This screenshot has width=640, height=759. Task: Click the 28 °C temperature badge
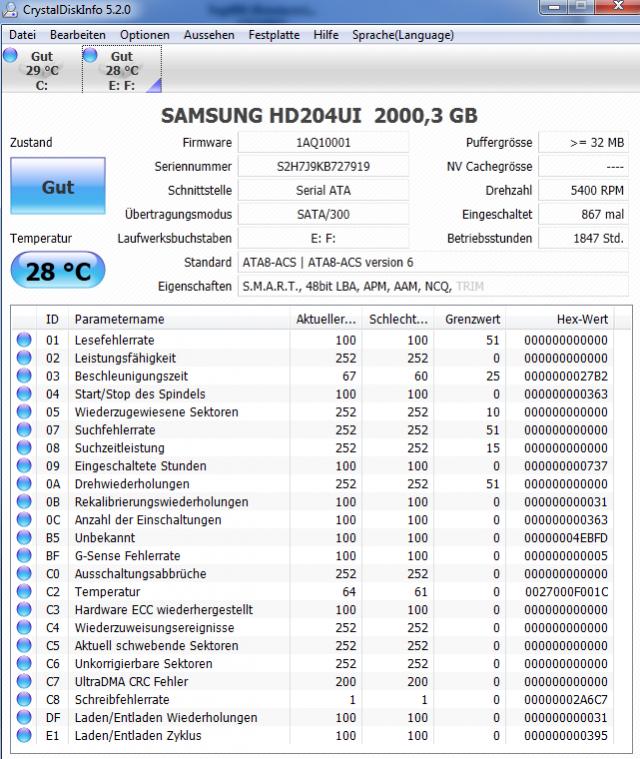coord(58,271)
